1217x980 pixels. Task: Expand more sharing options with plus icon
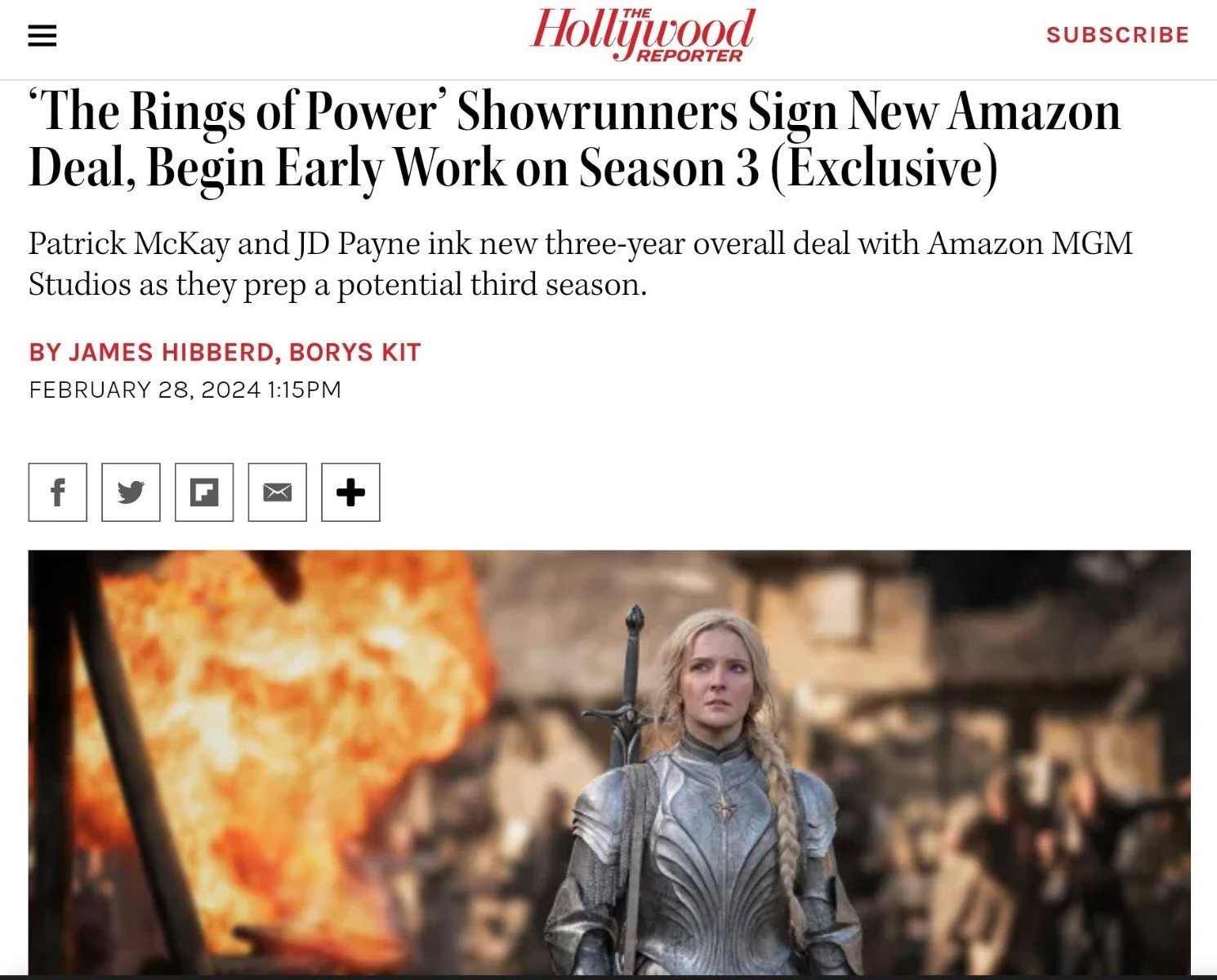click(350, 492)
